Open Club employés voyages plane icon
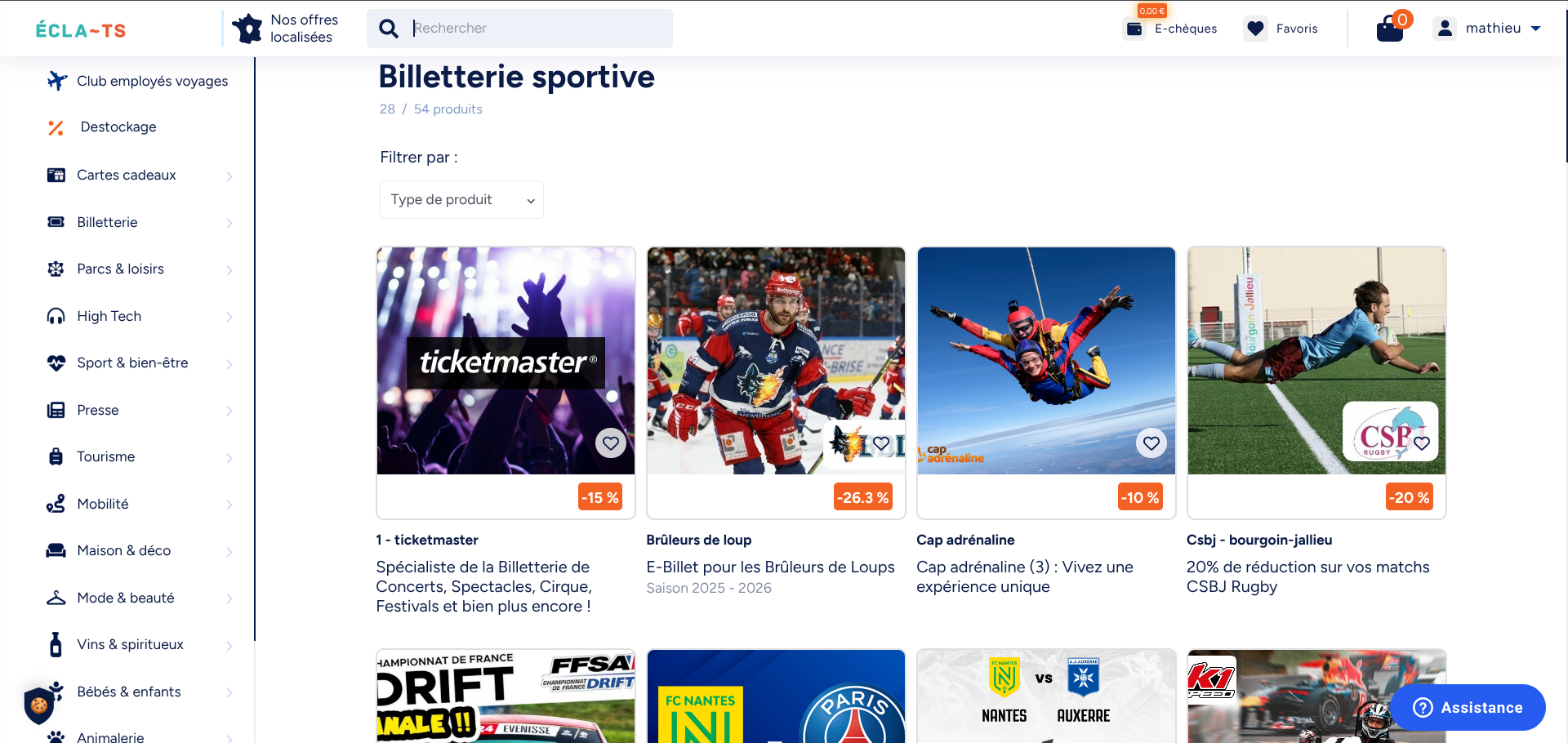Image resolution: width=1568 pixels, height=743 pixels. tap(56, 81)
